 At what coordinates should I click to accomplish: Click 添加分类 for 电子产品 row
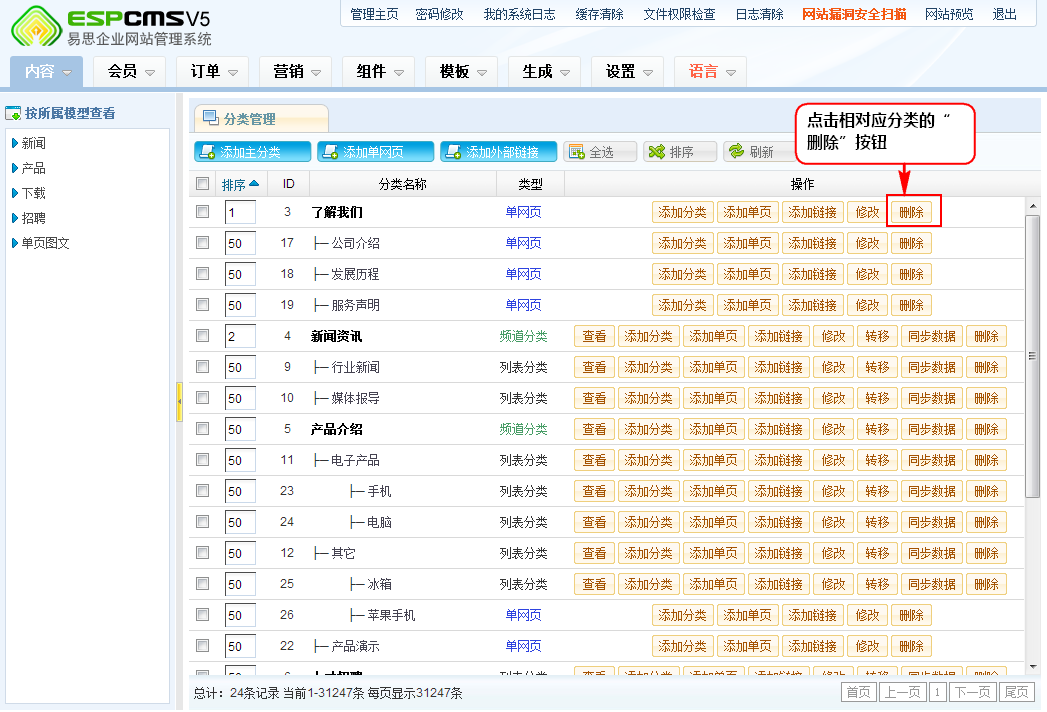pyautogui.click(x=648, y=460)
